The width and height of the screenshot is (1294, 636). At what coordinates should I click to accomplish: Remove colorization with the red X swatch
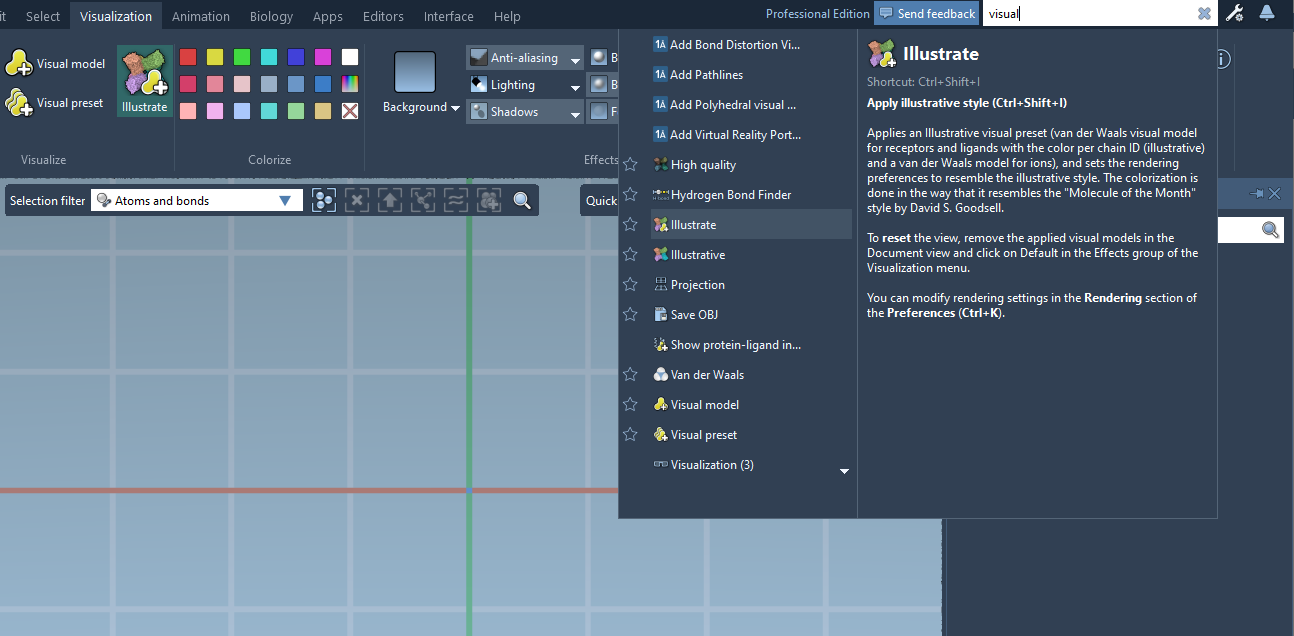pyautogui.click(x=350, y=111)
